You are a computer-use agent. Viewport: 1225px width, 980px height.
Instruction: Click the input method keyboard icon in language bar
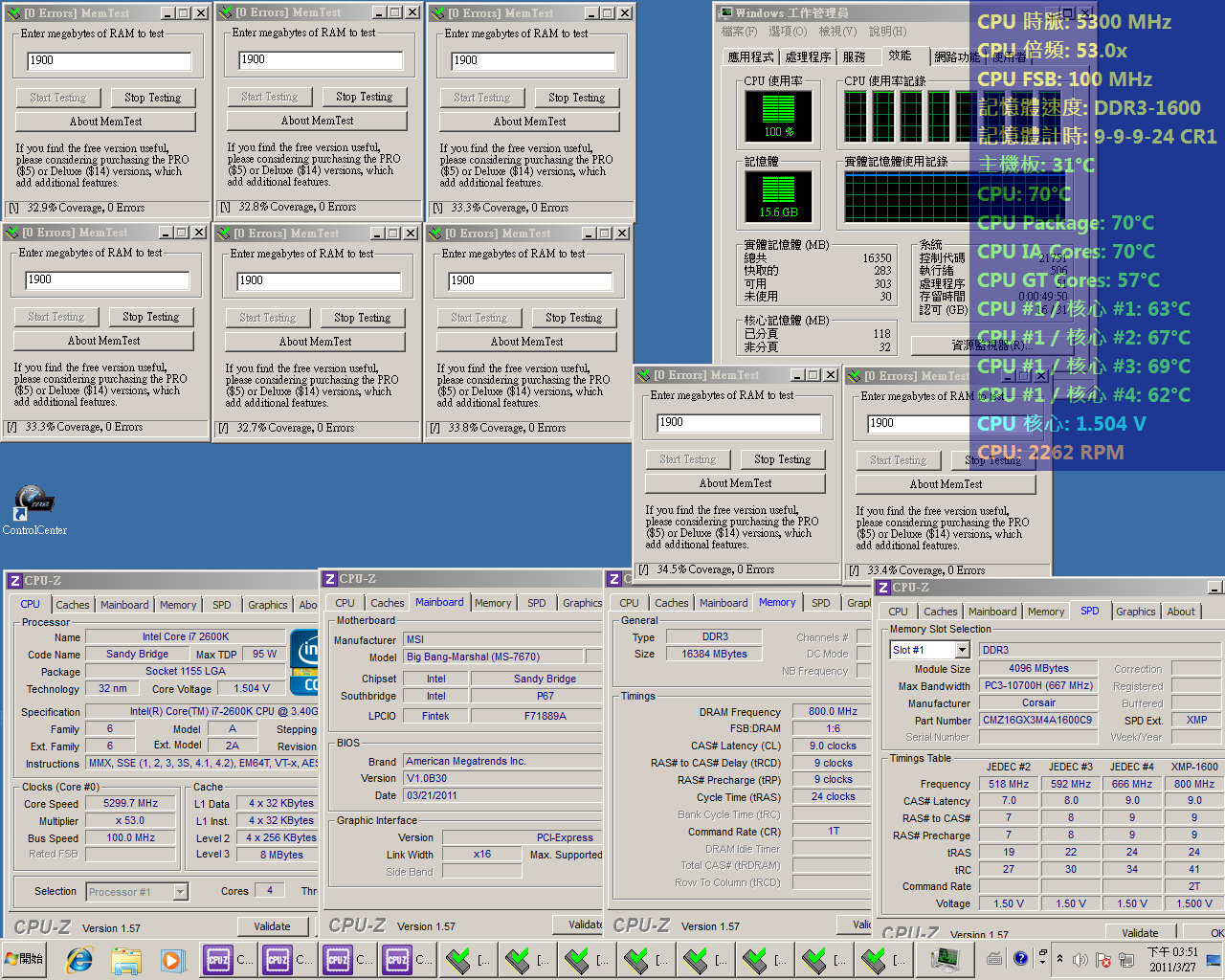click(x=994, y=958)
